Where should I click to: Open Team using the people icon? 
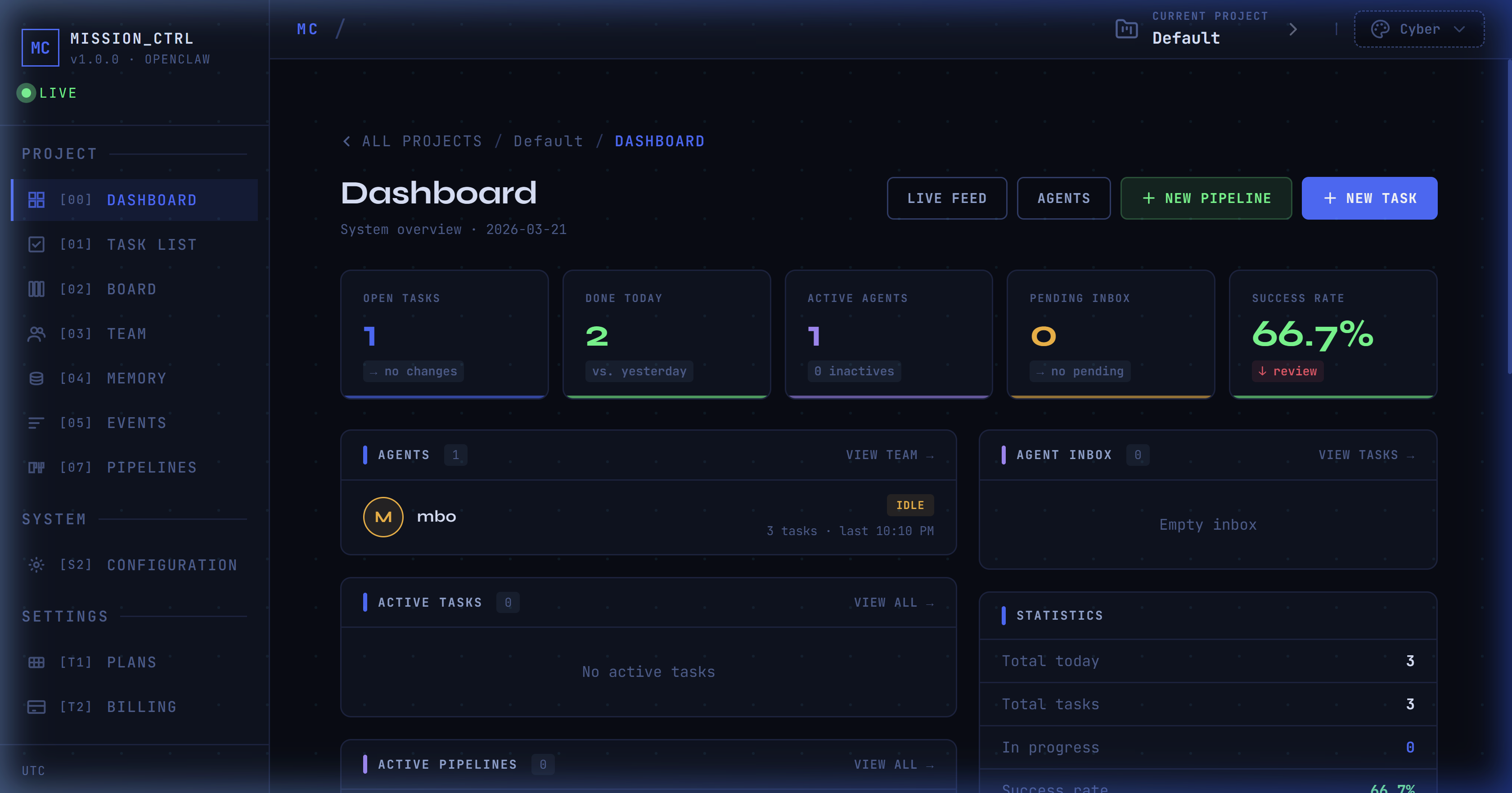coord(36,333)
